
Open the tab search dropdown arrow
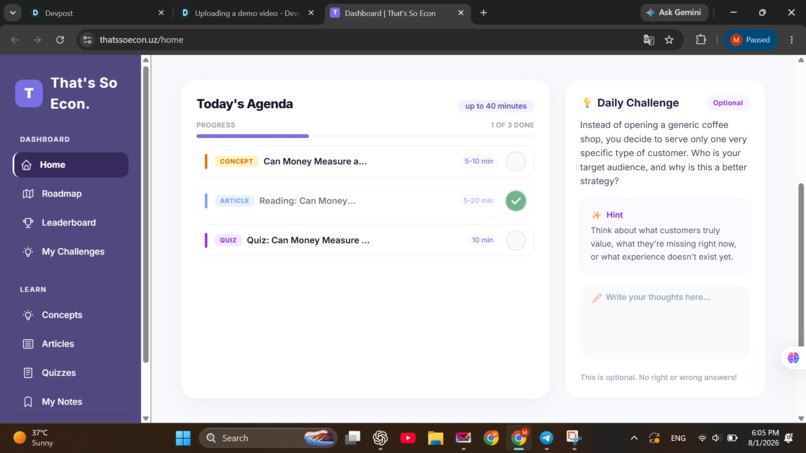pos(12,13)
